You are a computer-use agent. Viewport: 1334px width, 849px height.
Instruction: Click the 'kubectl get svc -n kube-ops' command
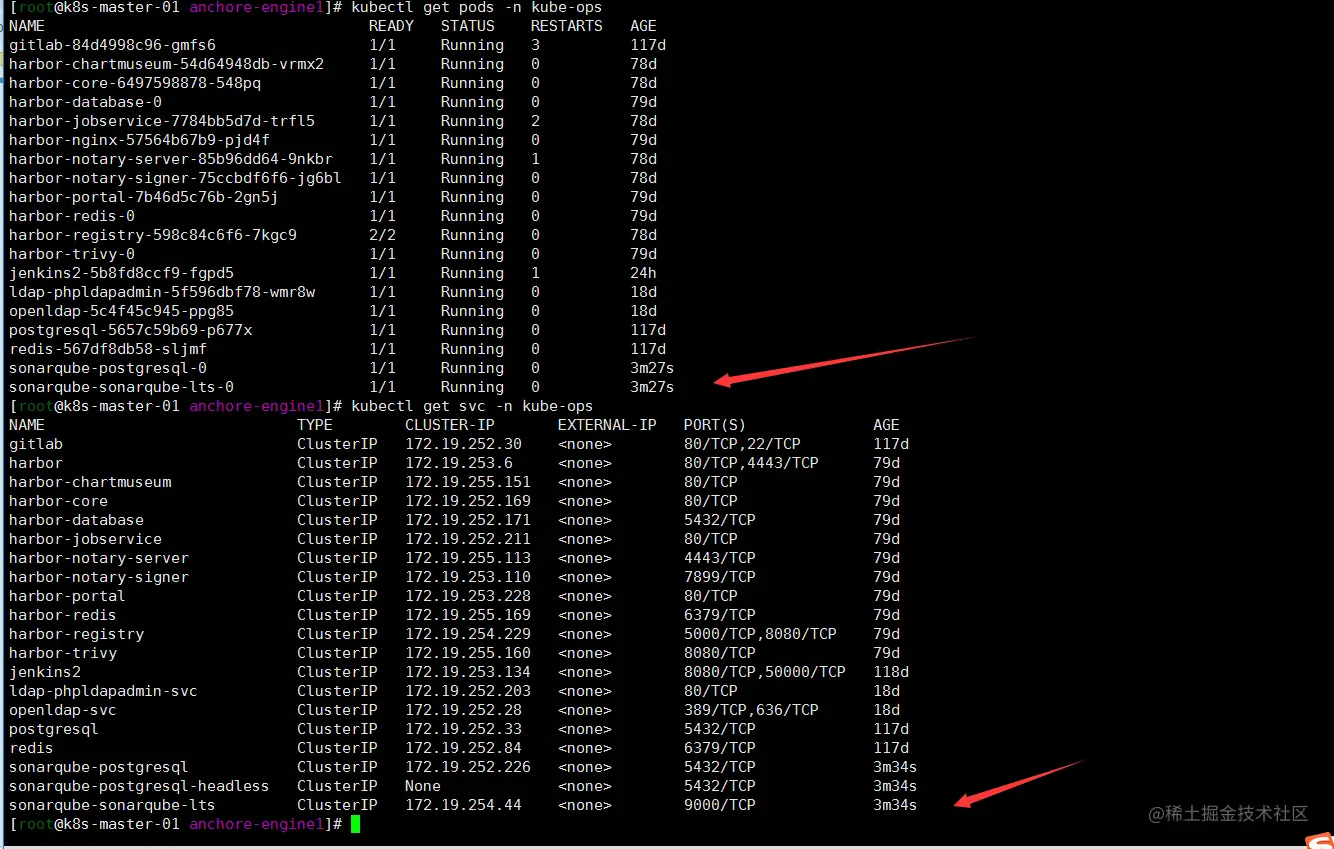[472, 406]
